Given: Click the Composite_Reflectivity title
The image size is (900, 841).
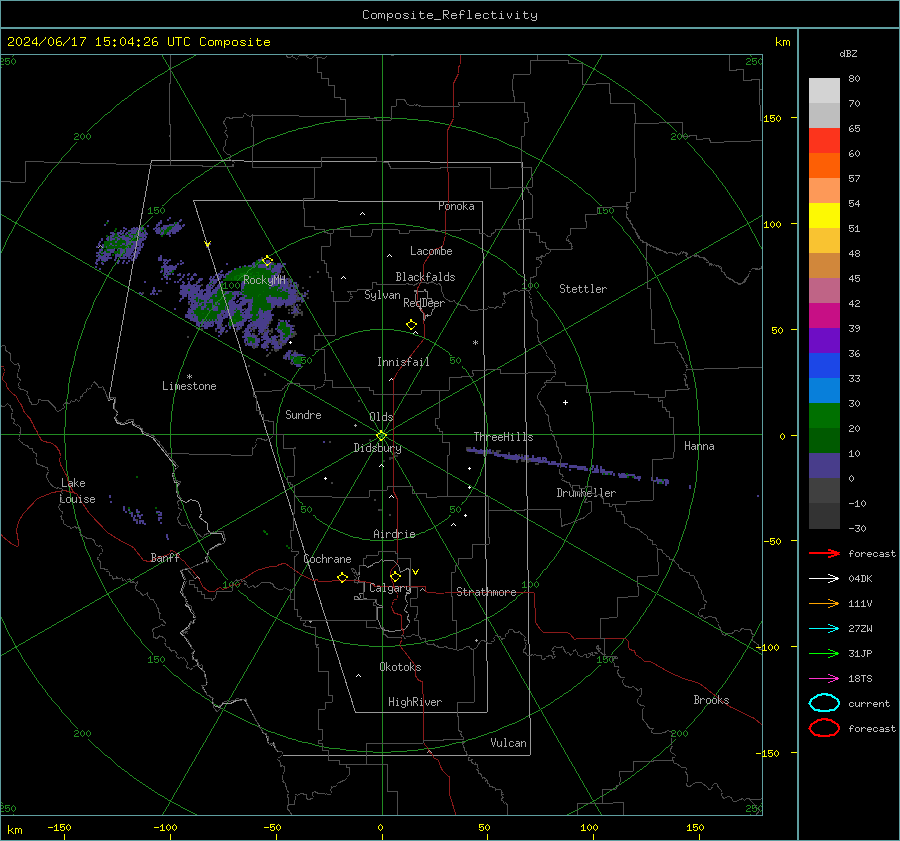Looking at the screenshot, I should coord(450,15).
